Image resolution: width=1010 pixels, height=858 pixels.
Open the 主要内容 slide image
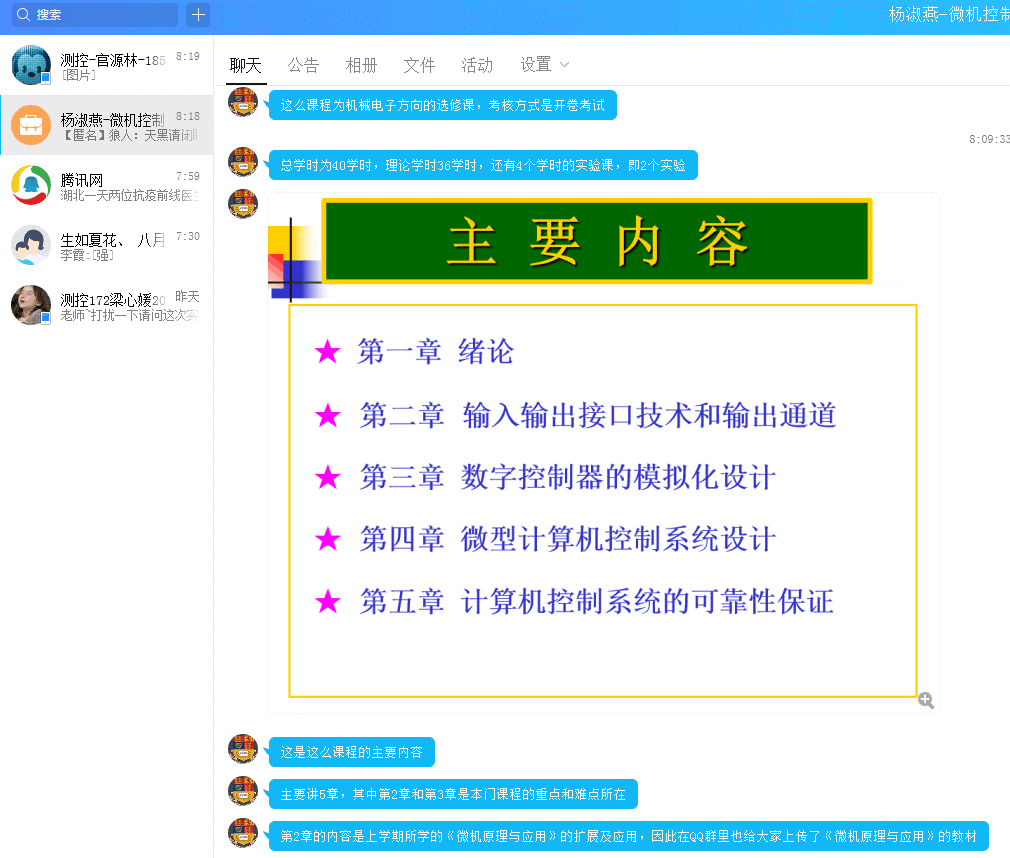click(x=603, y=452)
